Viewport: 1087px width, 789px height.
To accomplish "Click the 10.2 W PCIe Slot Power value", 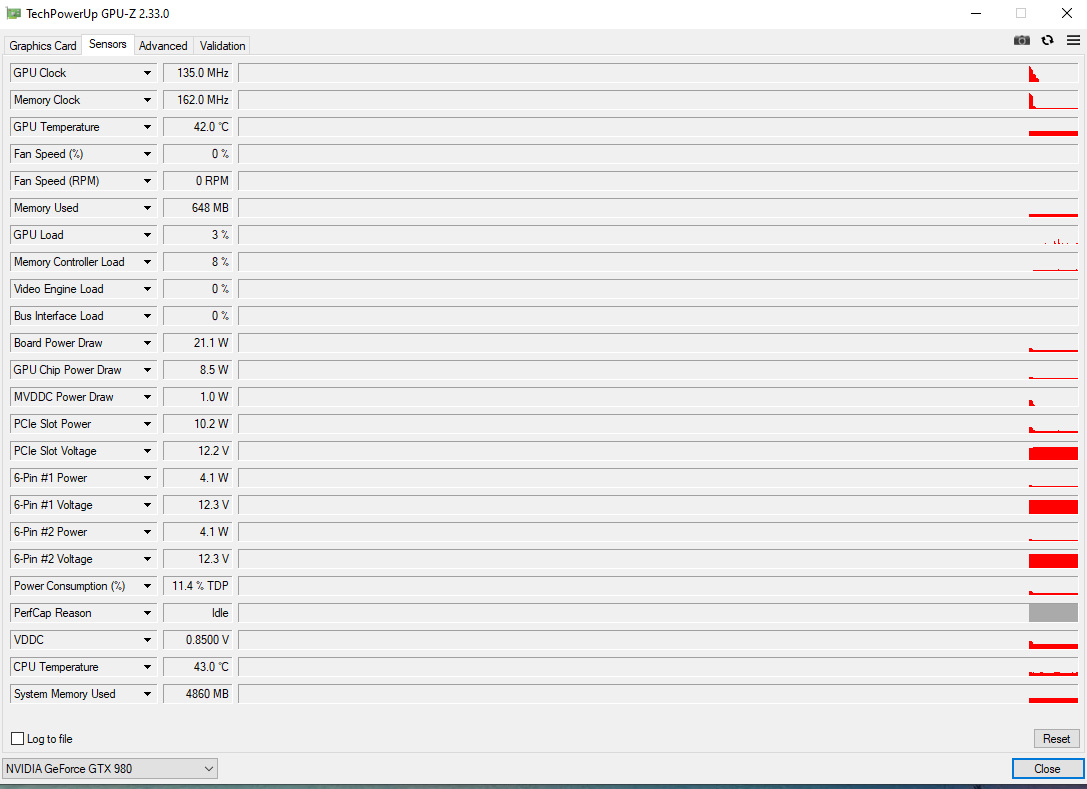I will pyautogui.click(x=198, y=424).
